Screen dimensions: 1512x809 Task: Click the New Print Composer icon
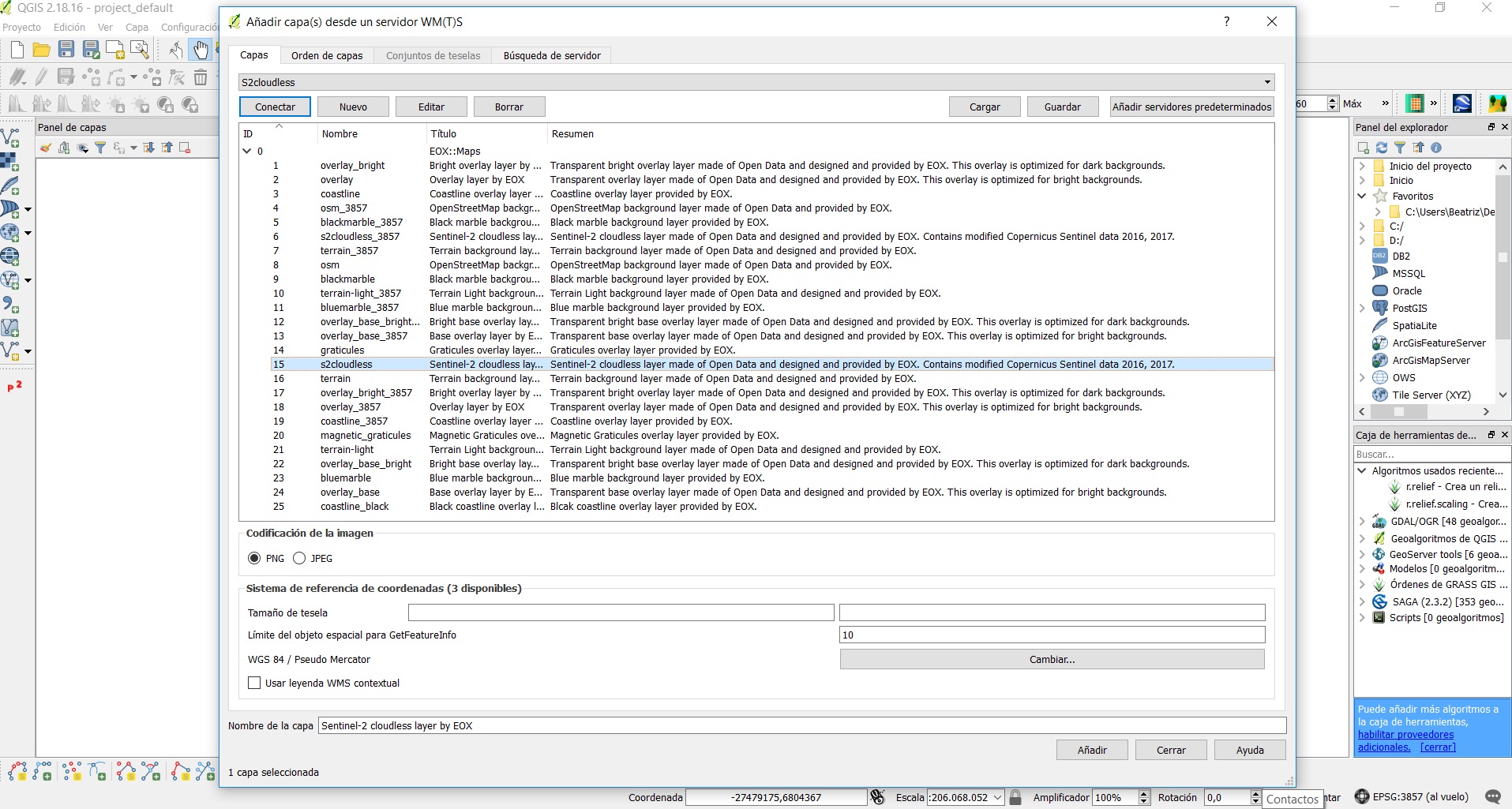click(x=115, y=51)
